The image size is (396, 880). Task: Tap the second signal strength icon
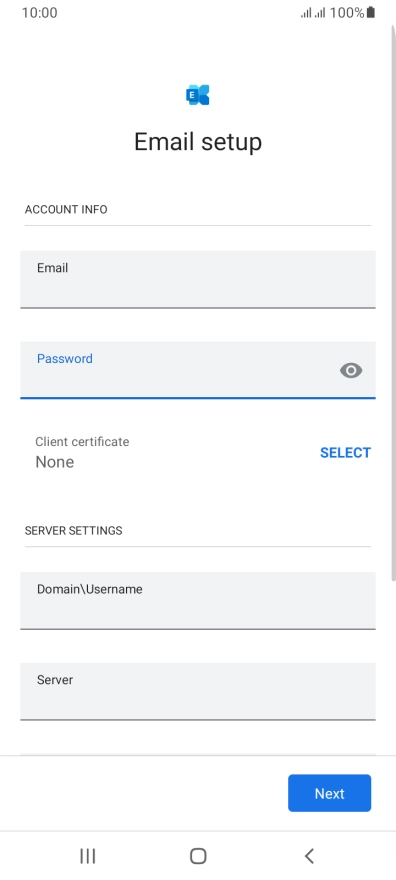pyautogui.click(x=320, y=13)
